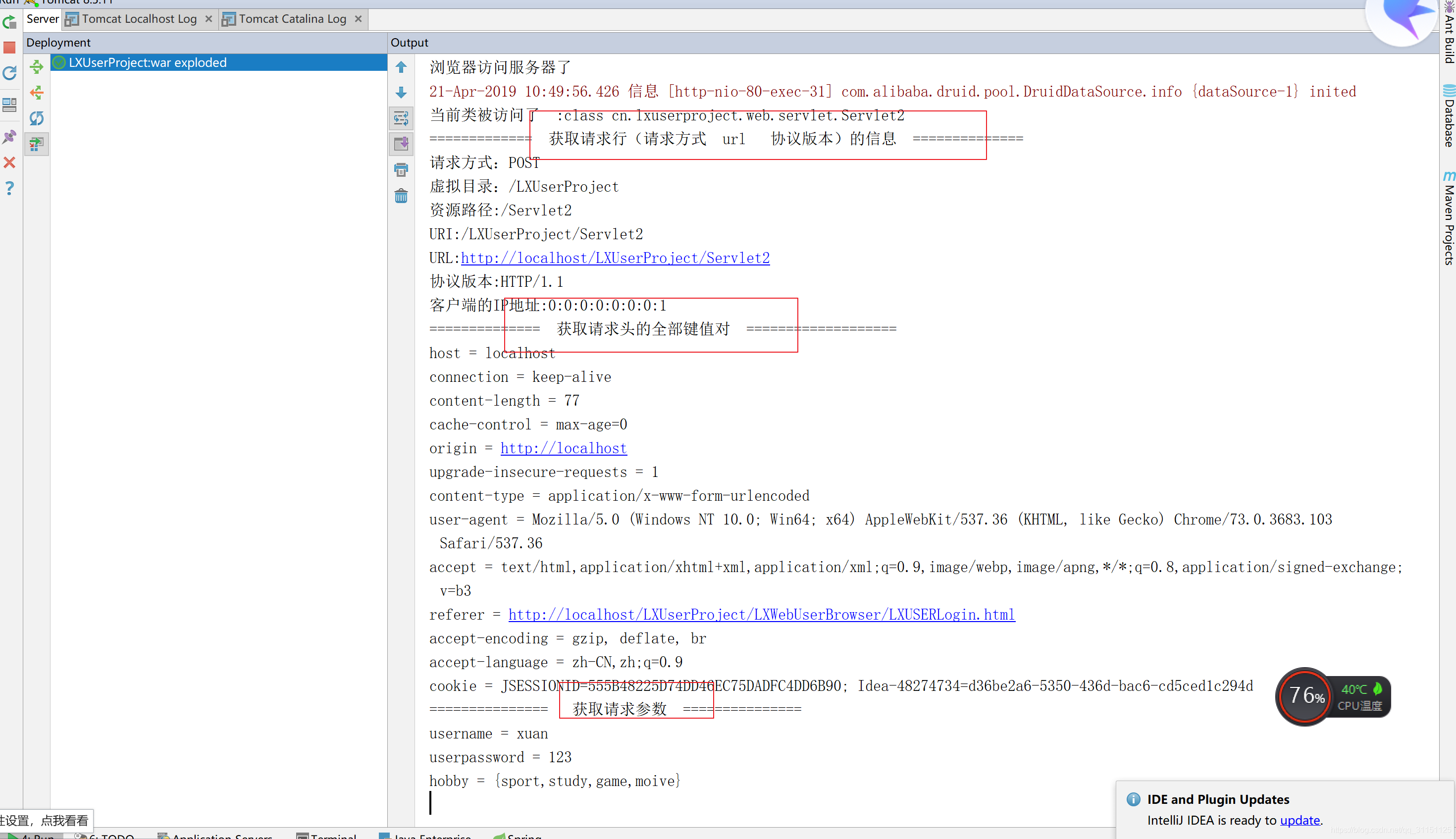Click the 'accept-encoding = gzip, deflate, br' line
This screenshot has width=1456, height=839.
pyautogui.click(x=568, y=638)
